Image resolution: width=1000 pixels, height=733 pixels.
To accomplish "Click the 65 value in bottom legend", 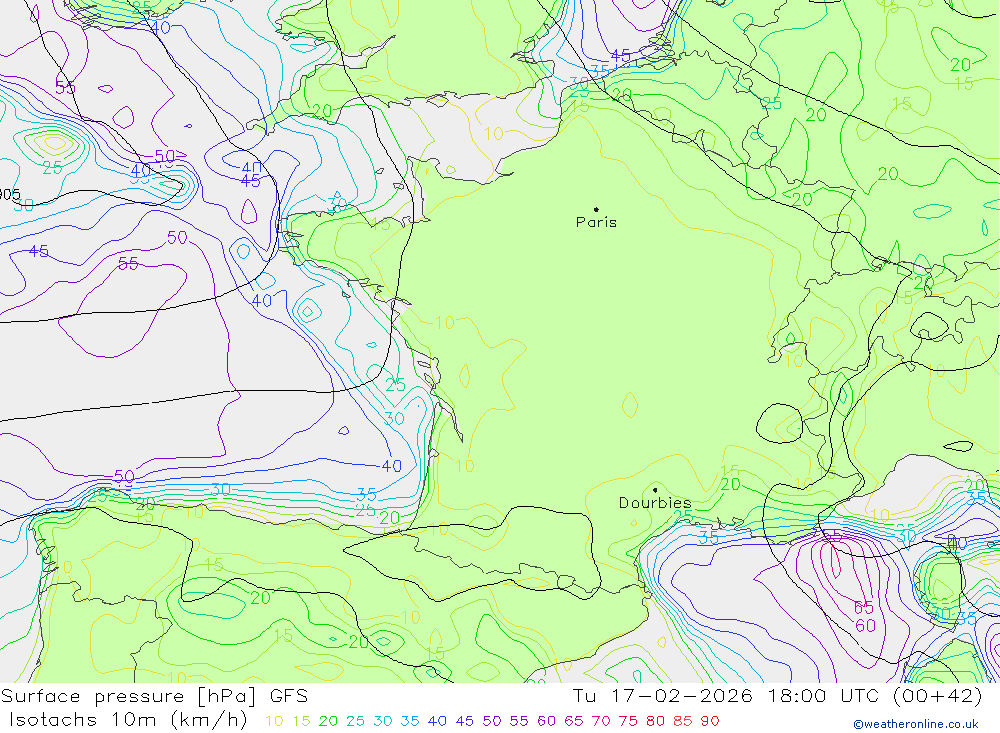I will [x=573, y=721].
